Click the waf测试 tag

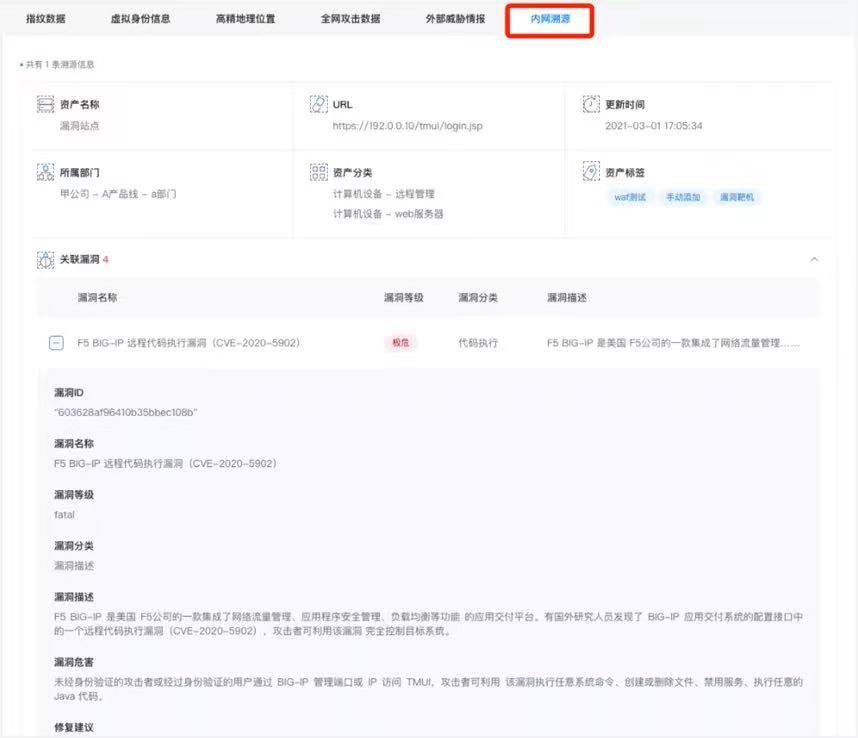pos(630,197)
